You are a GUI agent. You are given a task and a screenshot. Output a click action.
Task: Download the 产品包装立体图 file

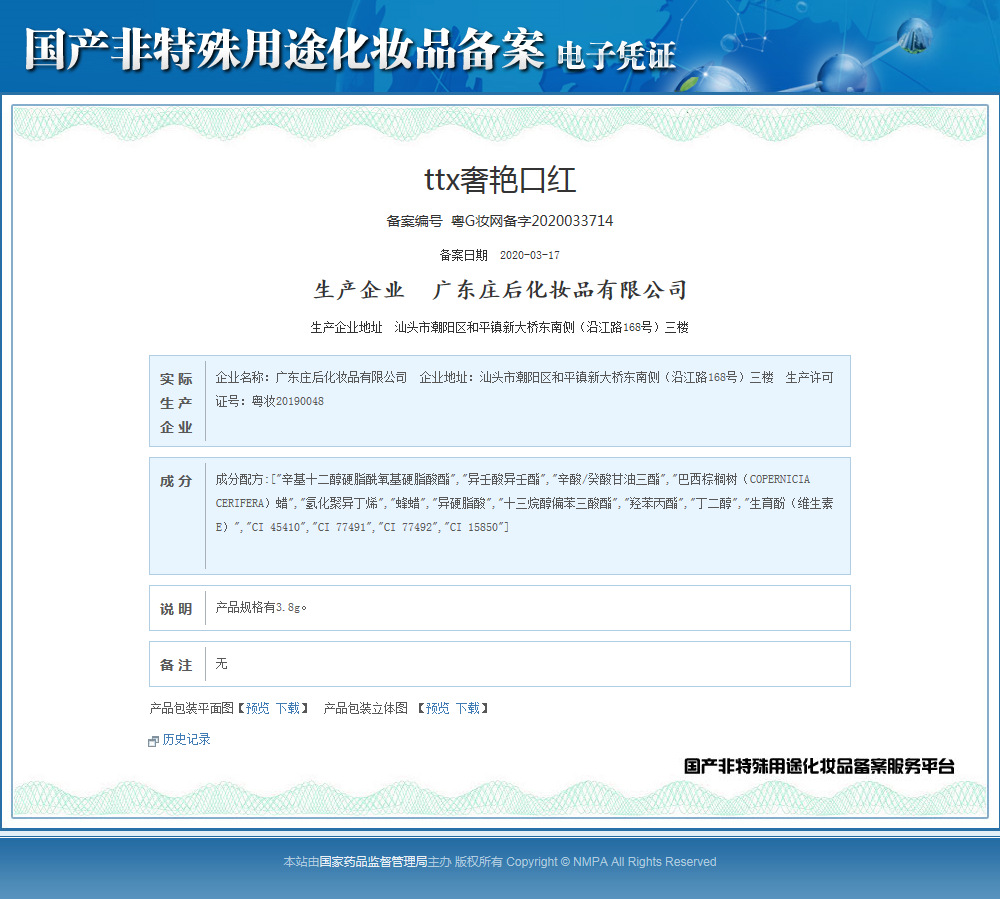pos(467,708)
